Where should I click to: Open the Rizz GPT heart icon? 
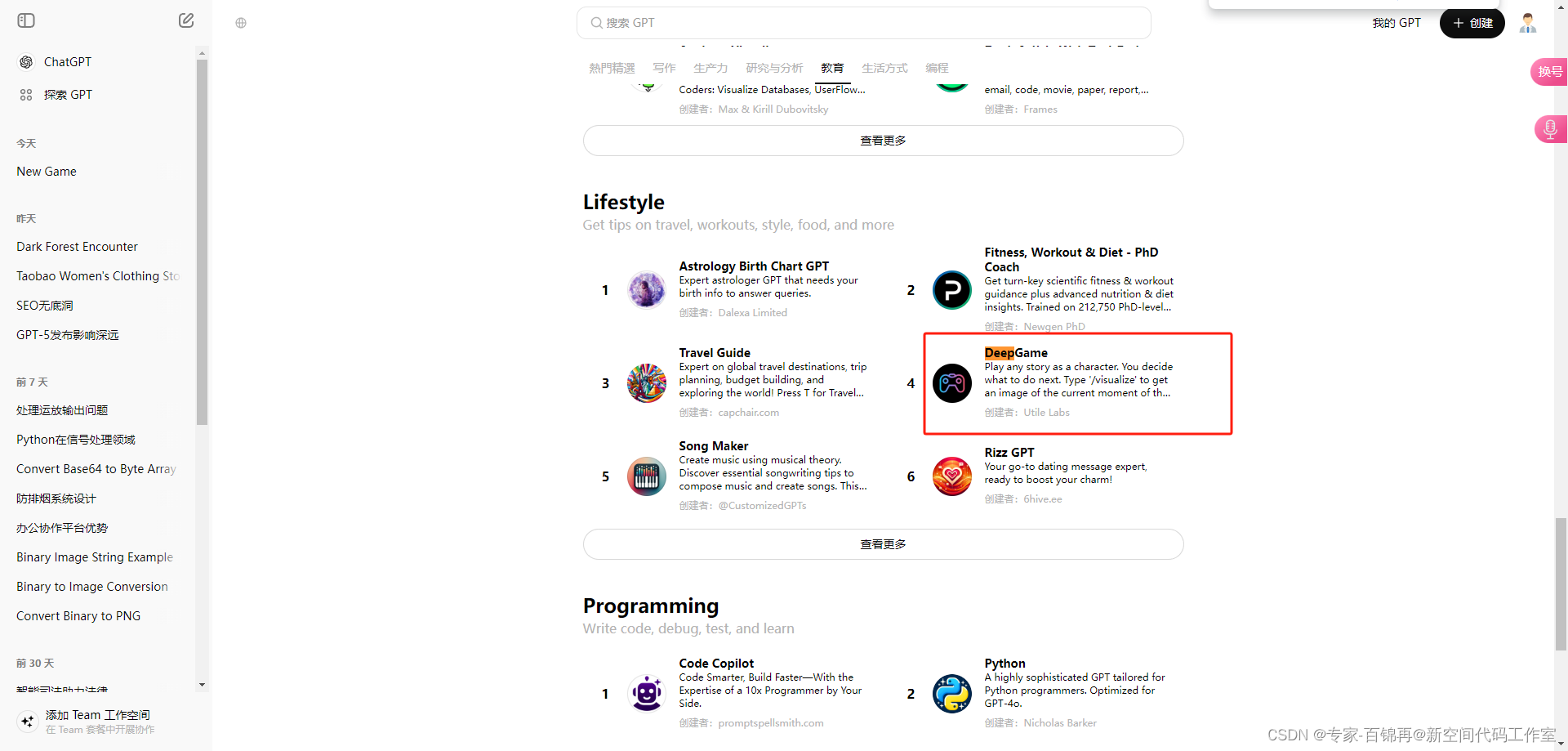pyautogui.click(x=952, y=476)
